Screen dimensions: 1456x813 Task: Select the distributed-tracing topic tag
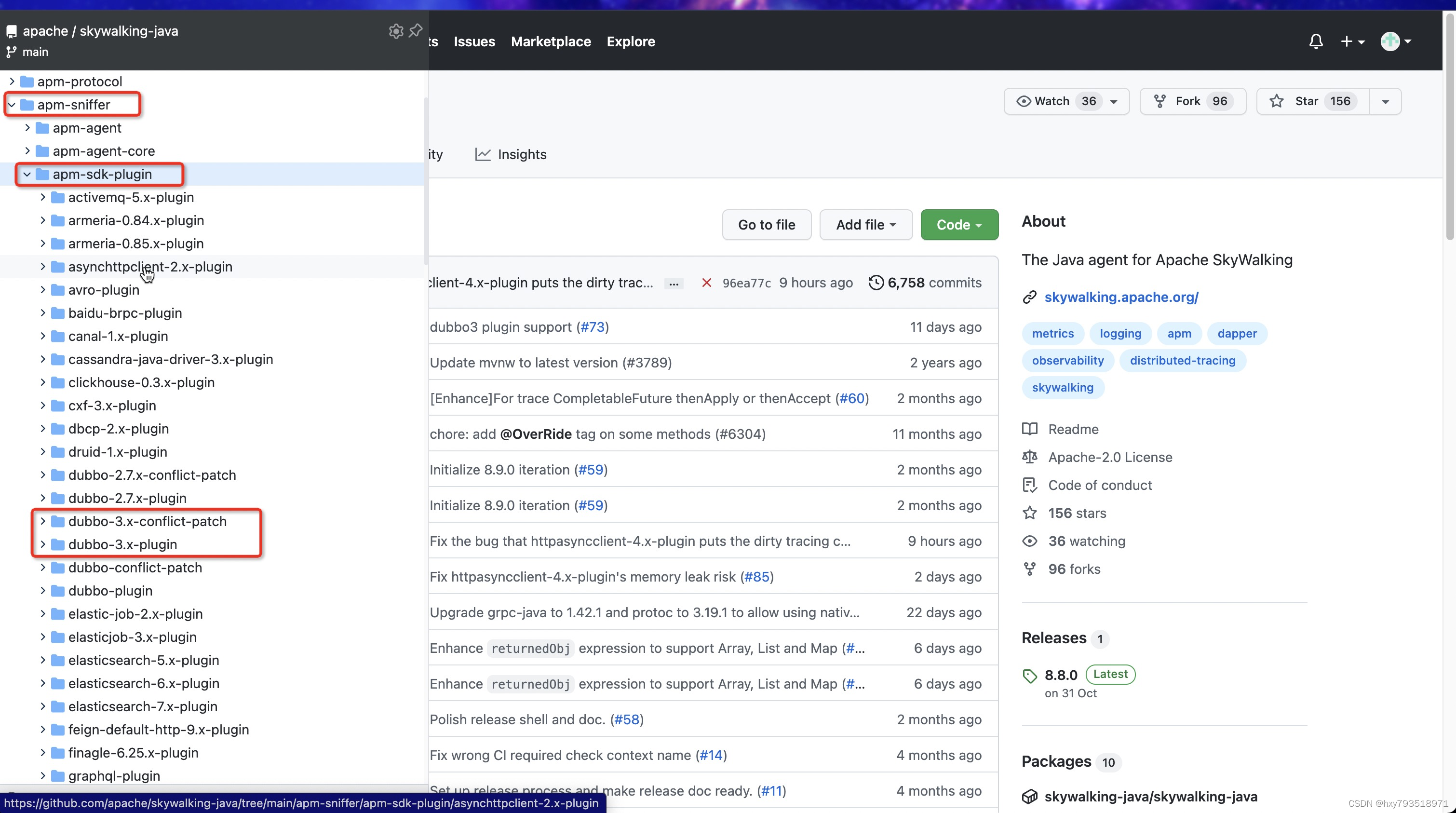[1183, 361]
